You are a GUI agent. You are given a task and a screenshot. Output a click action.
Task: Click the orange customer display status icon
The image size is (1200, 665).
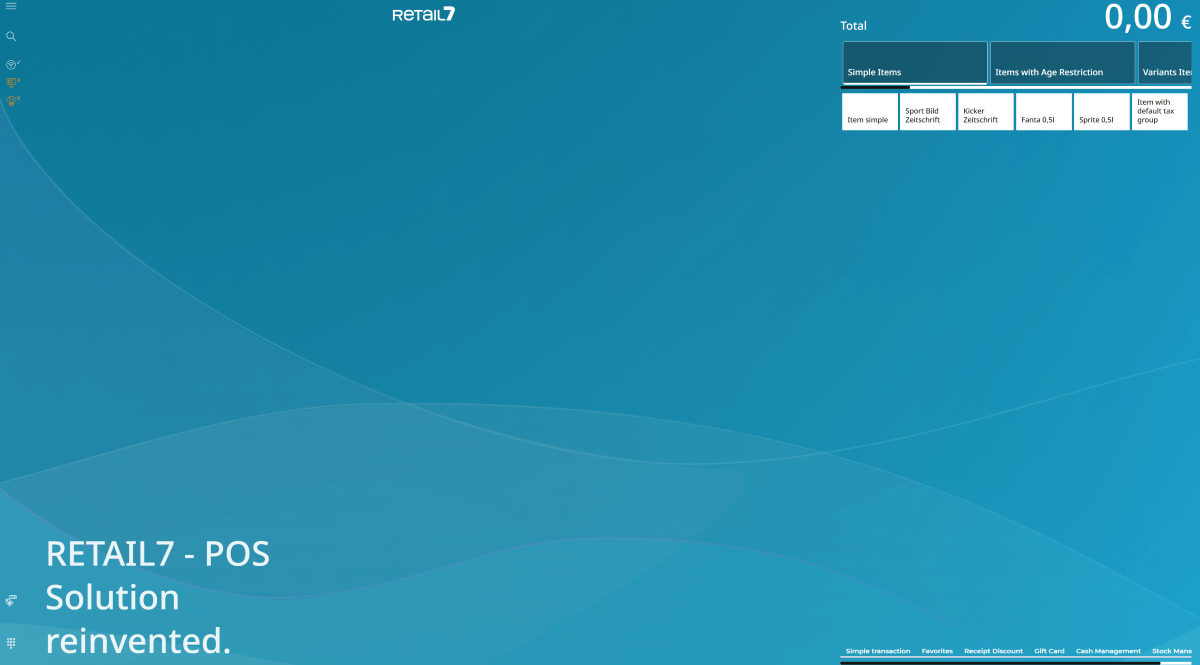pos(12,82)
